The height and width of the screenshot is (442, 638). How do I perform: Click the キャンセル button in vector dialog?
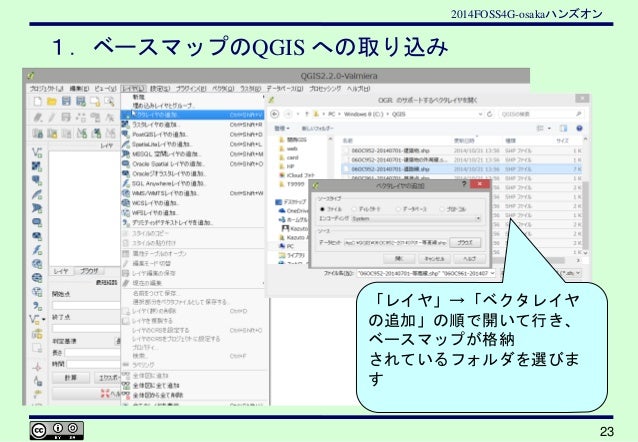tap(434, 259)
